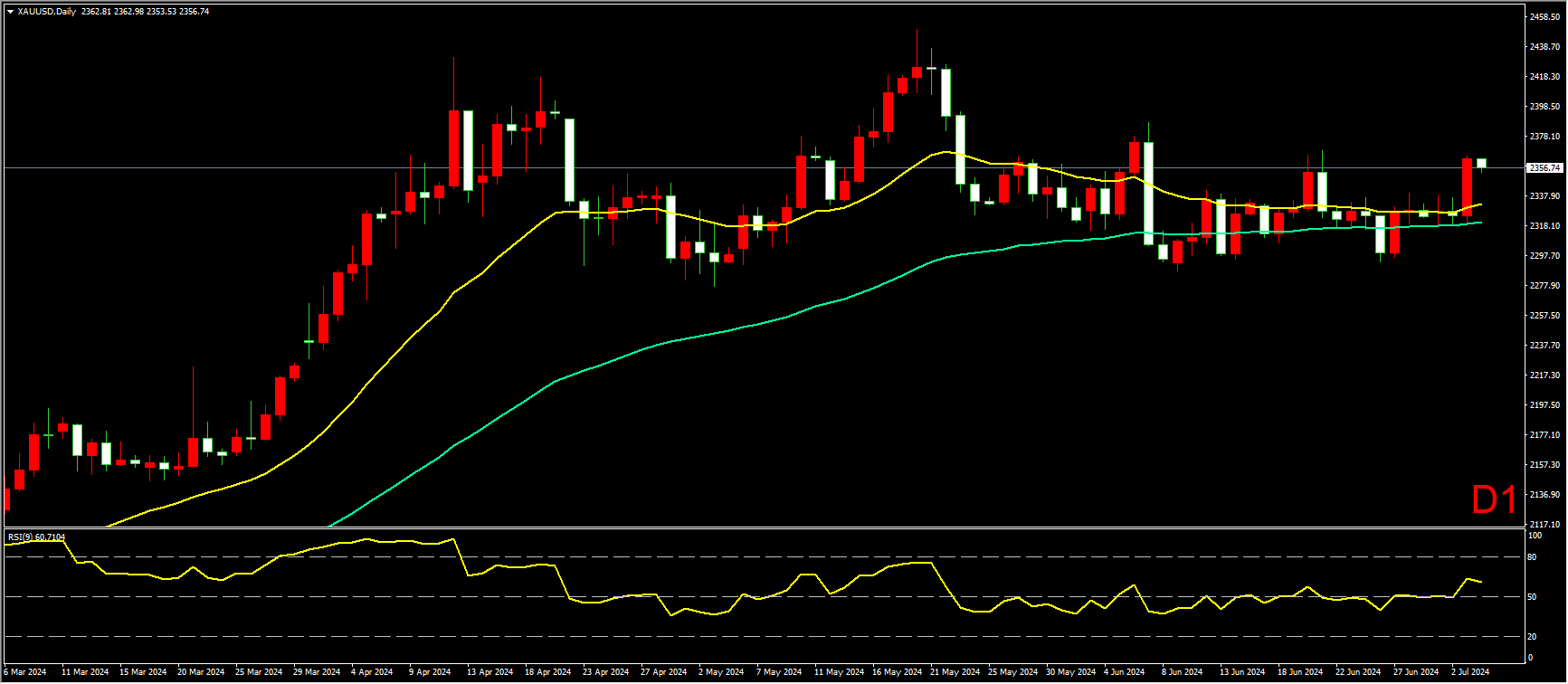Image resolution: width=1568 pixels, height=684 pixels.
Task: Click the 2297.70 price axis label
Action: [1544, 256]
